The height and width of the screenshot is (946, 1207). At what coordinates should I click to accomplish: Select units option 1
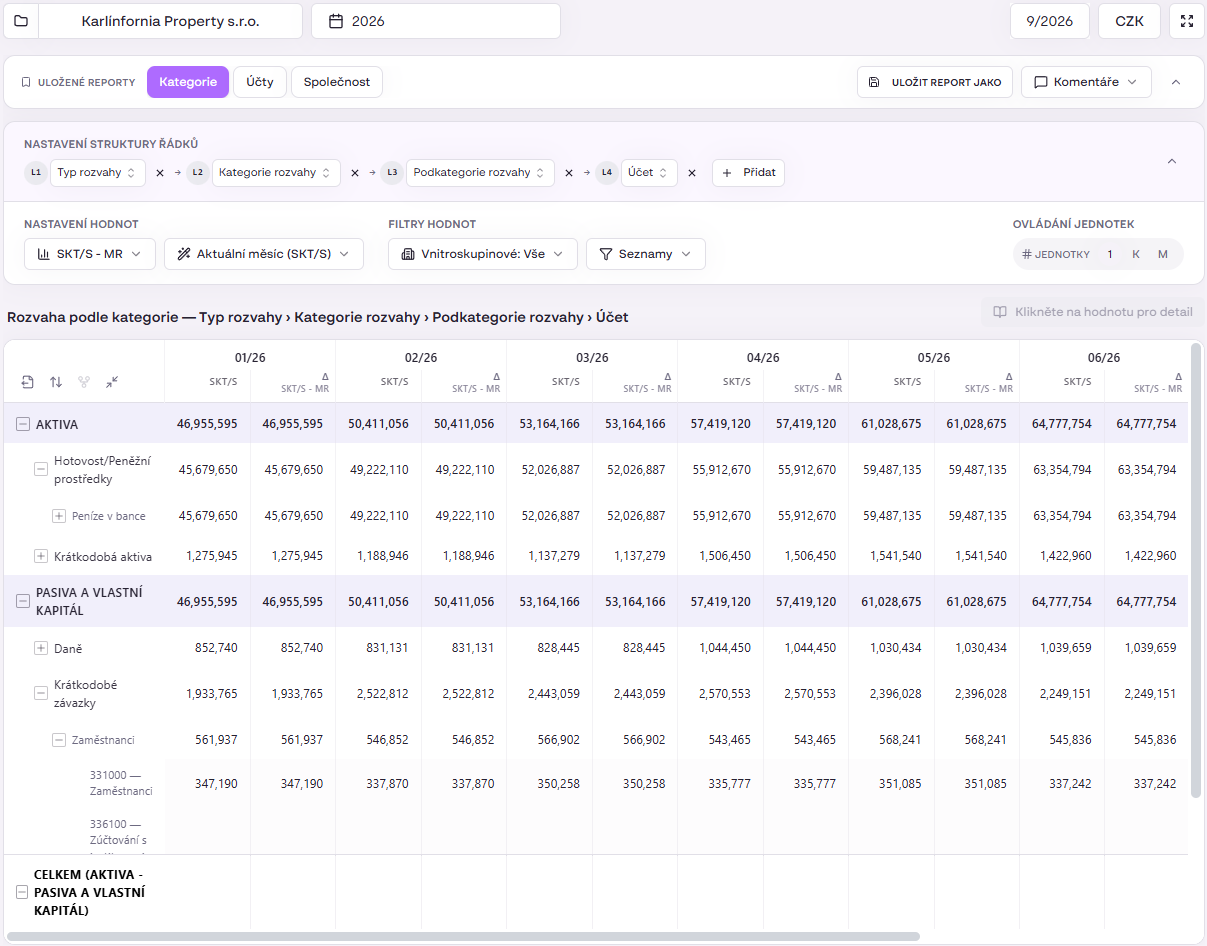point(1110,254)
